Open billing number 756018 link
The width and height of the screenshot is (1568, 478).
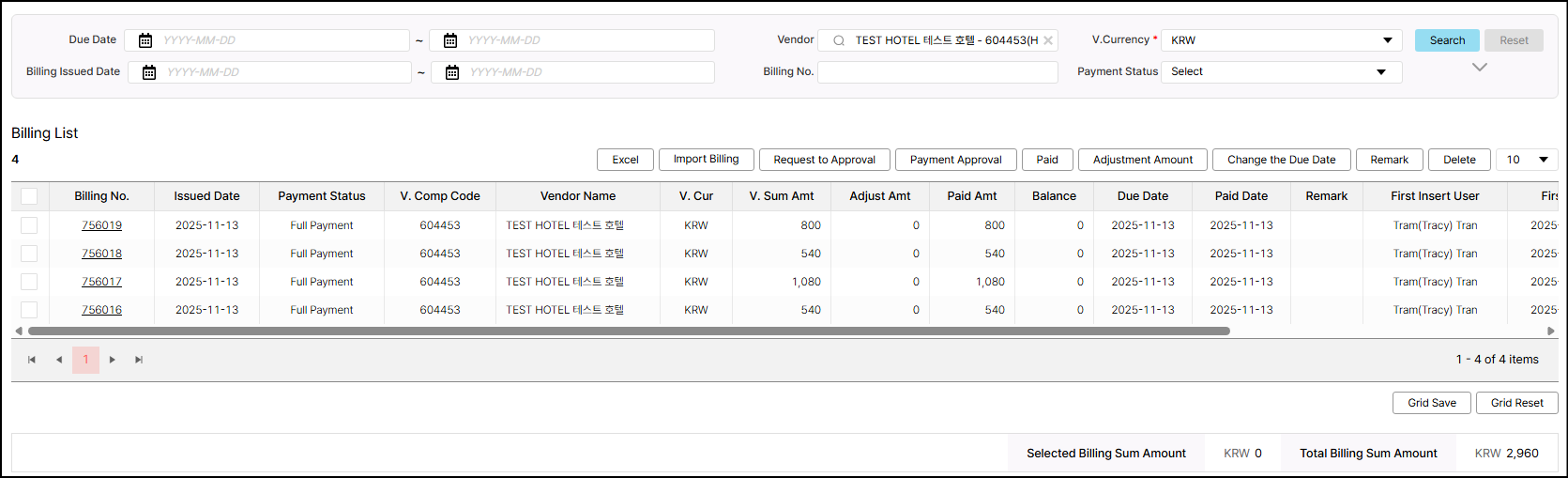pyautogui.click(x=101, y=254)
